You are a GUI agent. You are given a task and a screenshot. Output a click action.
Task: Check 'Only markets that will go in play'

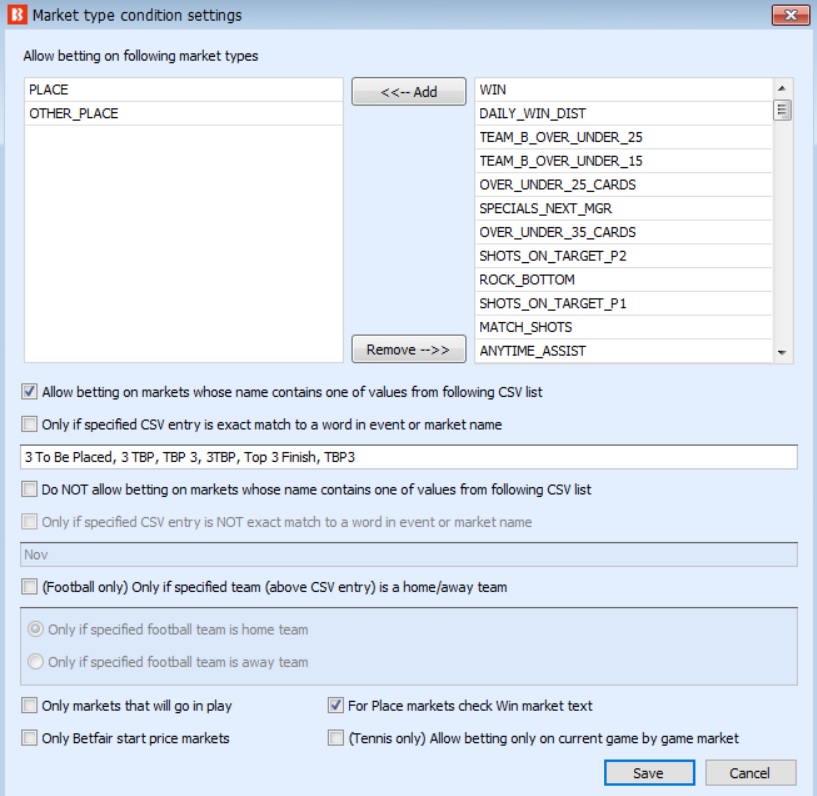click(29, 705)
